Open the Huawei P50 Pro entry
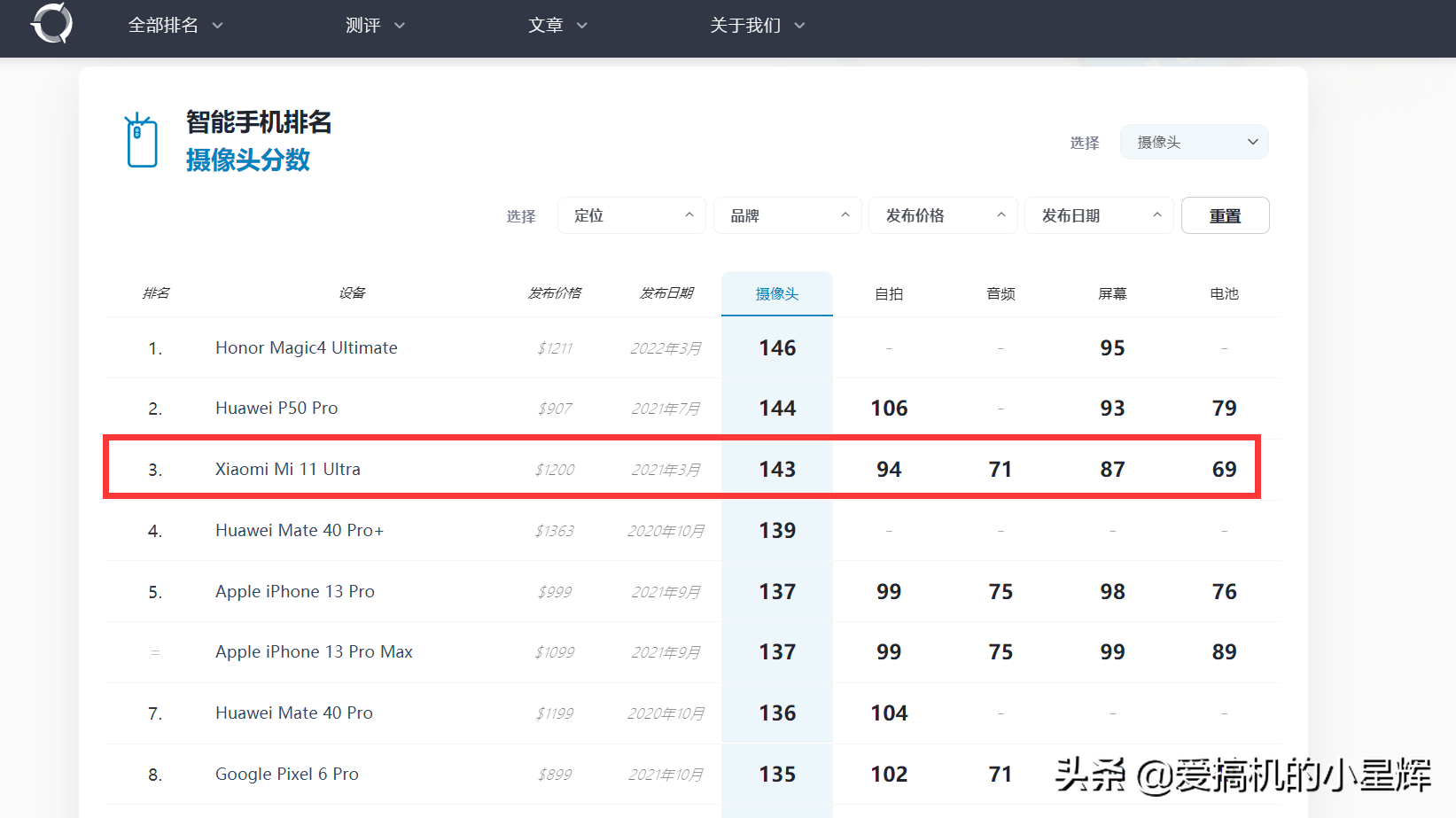 coord(276,408)
